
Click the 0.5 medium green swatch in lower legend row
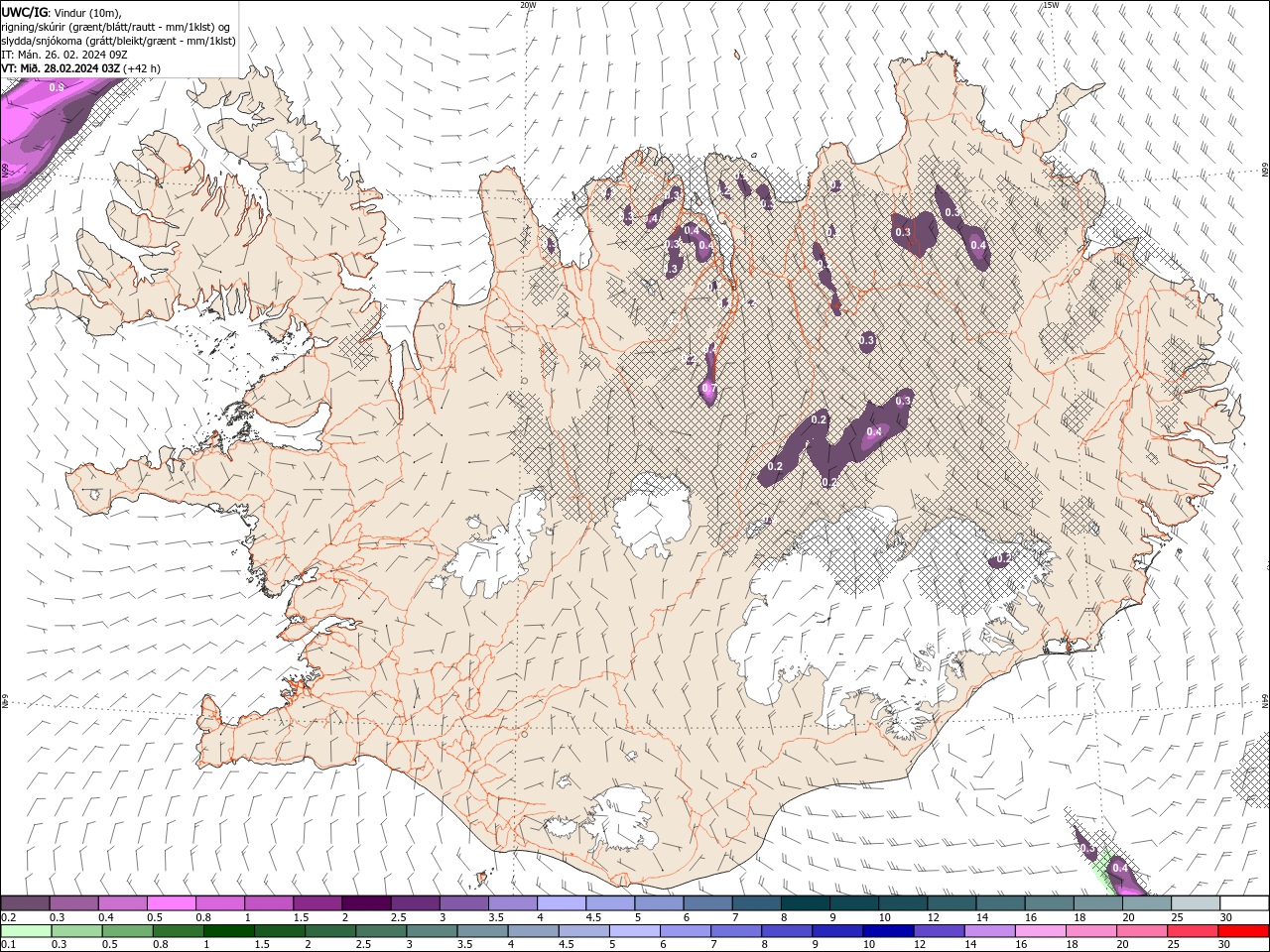point(128,931)
